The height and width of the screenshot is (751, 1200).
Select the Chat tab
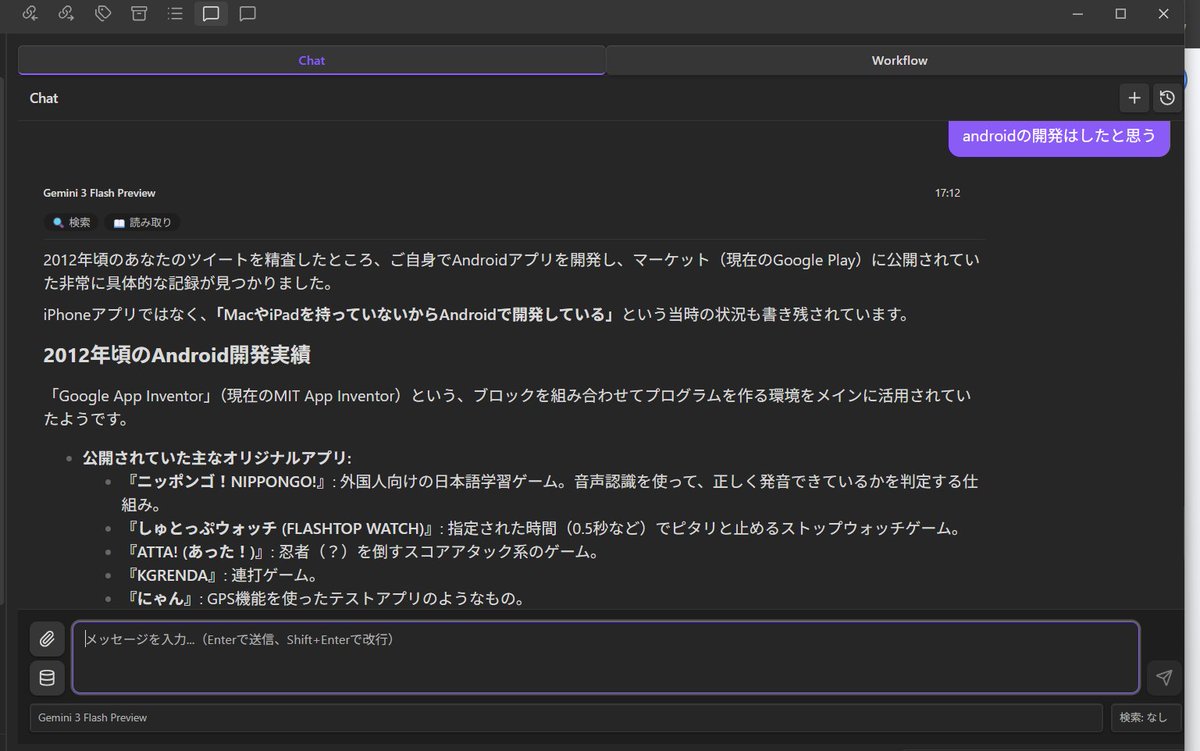coord(311,60)
